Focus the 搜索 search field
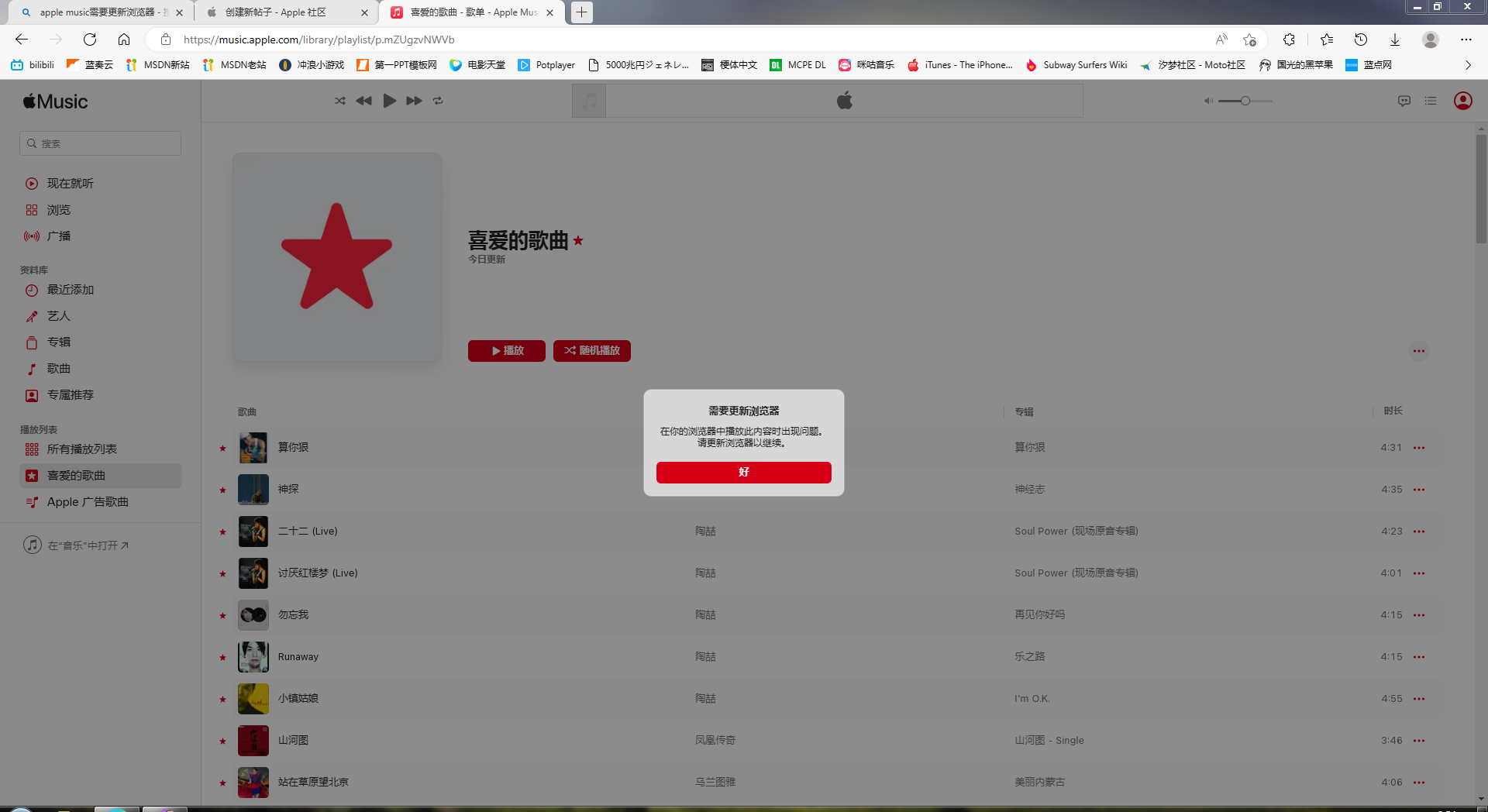This screenshot has width=1488, height=812. [101, 143]
